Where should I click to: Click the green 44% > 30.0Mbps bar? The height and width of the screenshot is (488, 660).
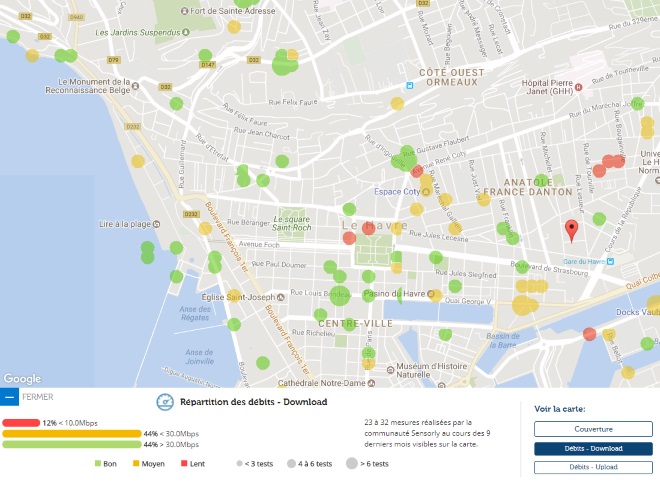[x=72, y=444]
